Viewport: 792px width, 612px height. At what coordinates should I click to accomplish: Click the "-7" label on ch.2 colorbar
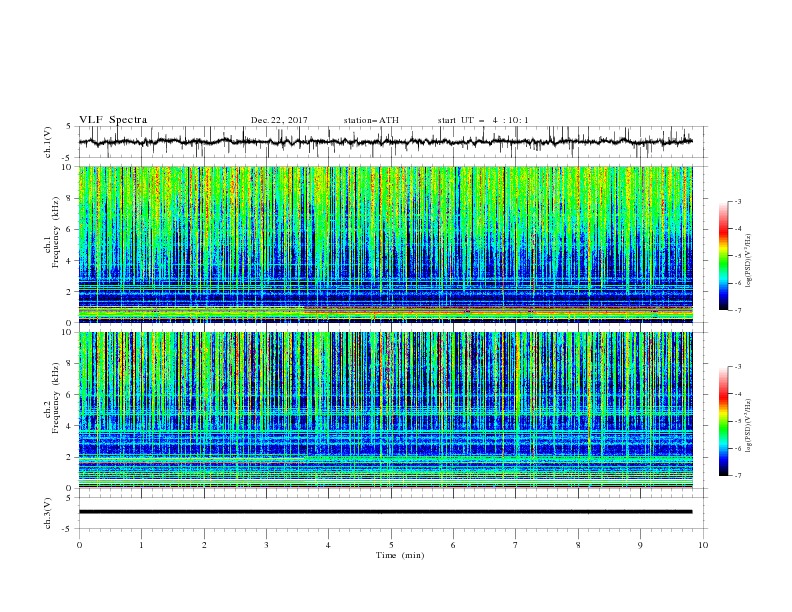(x=738, y=476)
